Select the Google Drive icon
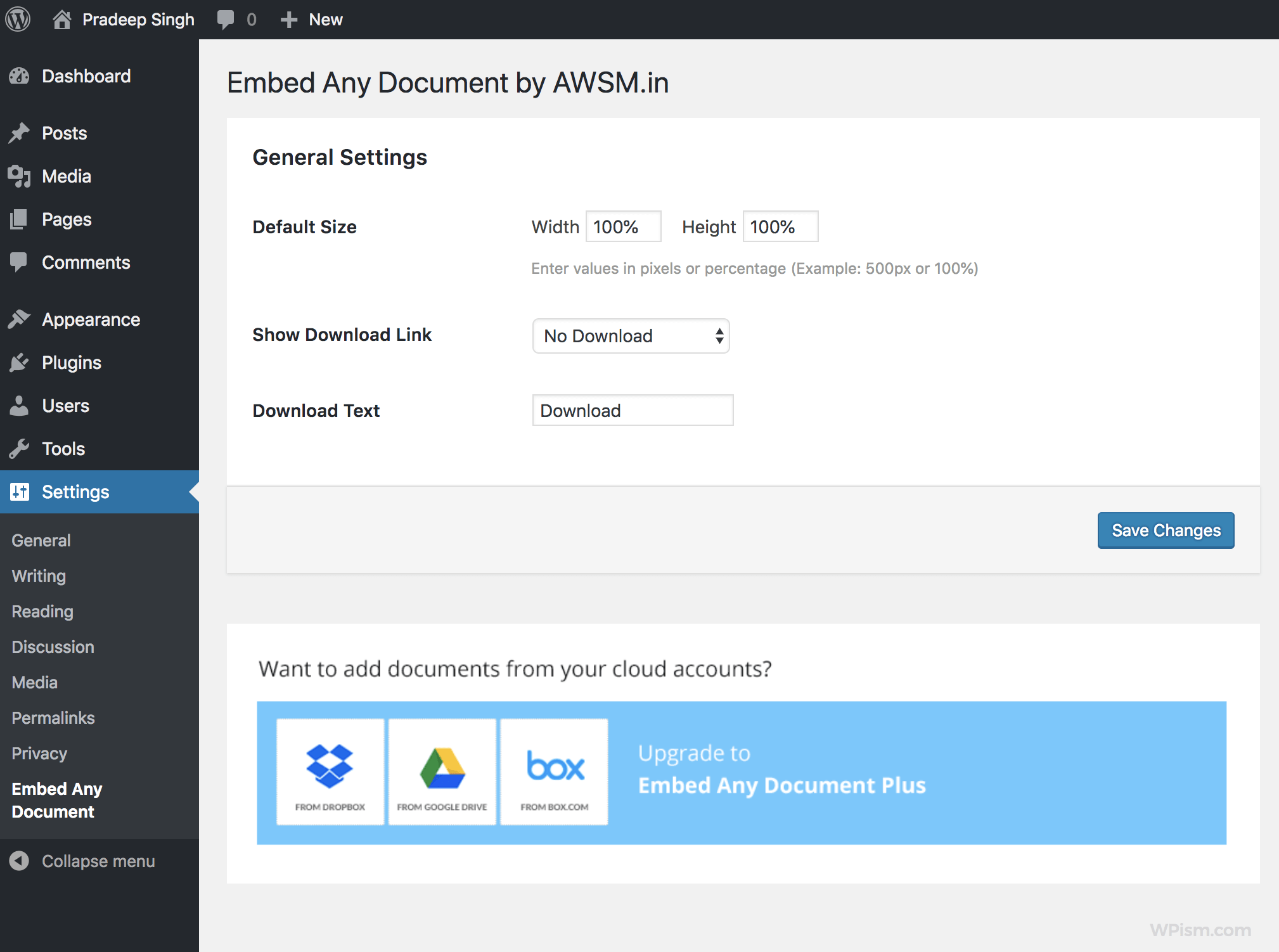 click(442, 769)
